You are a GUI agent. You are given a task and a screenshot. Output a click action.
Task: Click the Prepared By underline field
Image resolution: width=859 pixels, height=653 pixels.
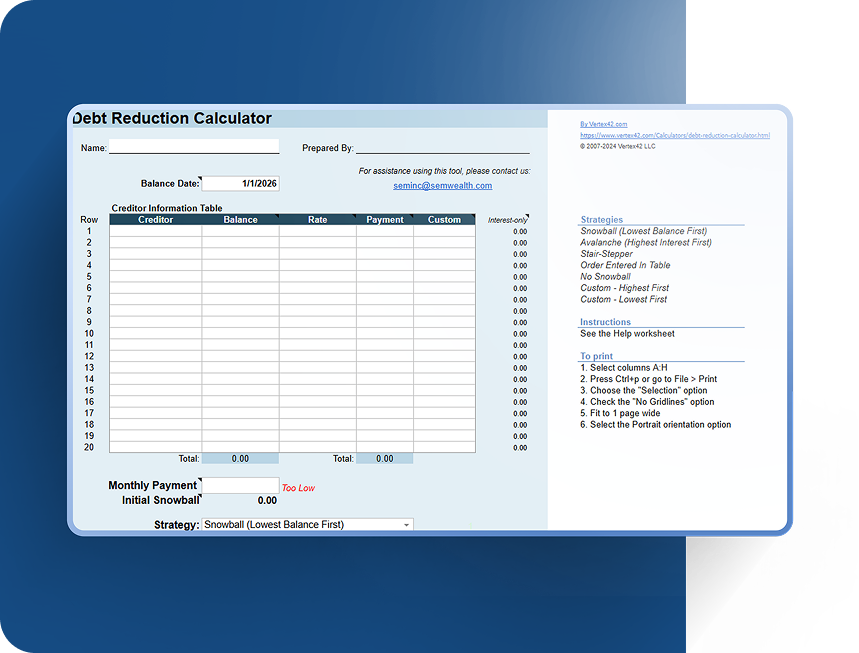pos(442,147)
